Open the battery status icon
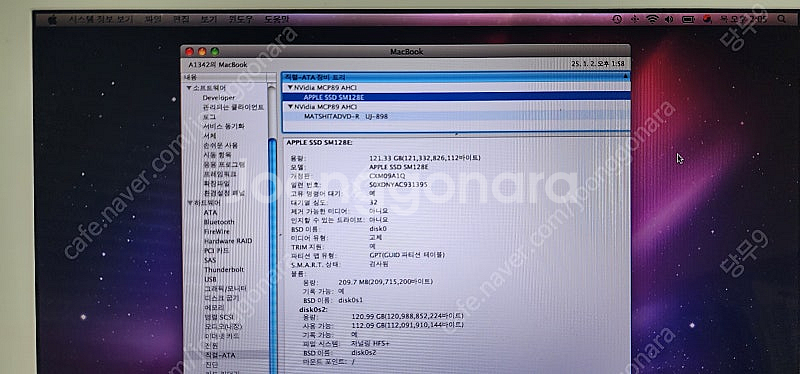 coord(688,19)
